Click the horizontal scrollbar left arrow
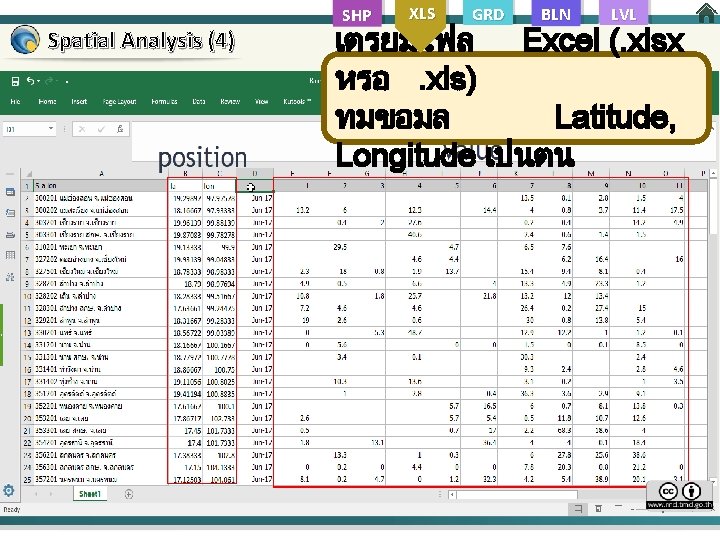The width and height of the screenshot is (720, 540). (453, 495)
